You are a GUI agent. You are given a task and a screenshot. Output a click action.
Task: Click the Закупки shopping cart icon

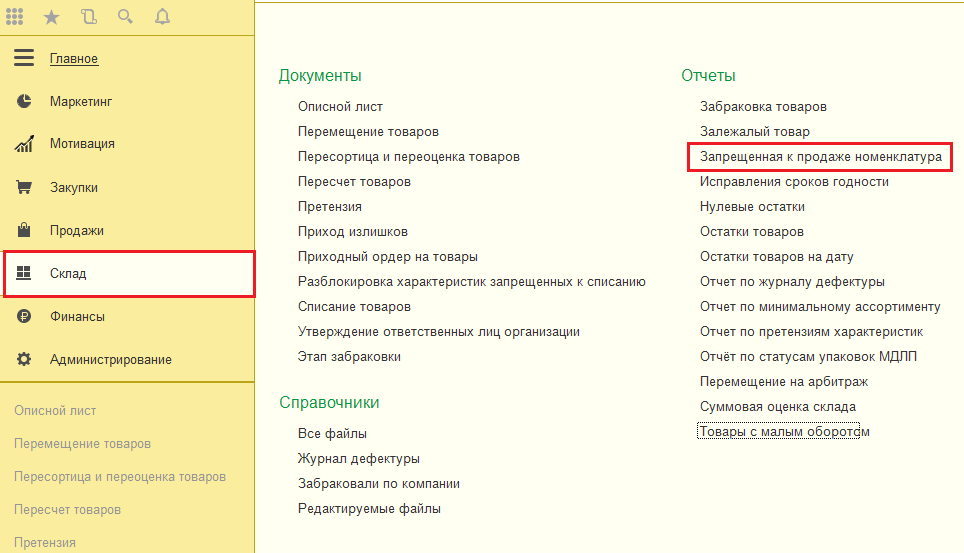(x=24, y=187)
